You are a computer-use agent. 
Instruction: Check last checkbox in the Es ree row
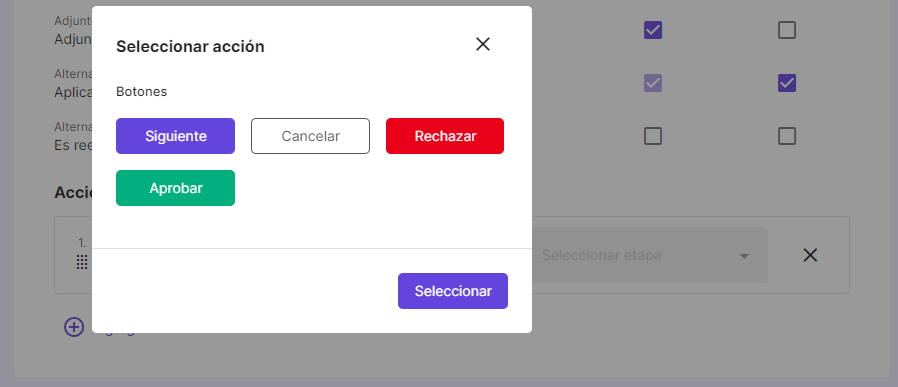pos(787,136)
